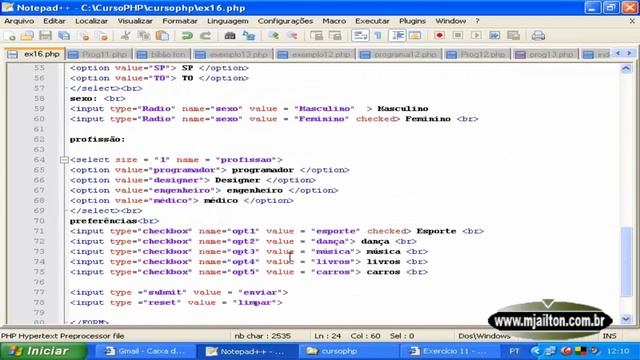This screenshot has width=640, height=360.
Task: Click the editor scrollbar up arrow
Action: pyautogui.click(x=626, y=69)
